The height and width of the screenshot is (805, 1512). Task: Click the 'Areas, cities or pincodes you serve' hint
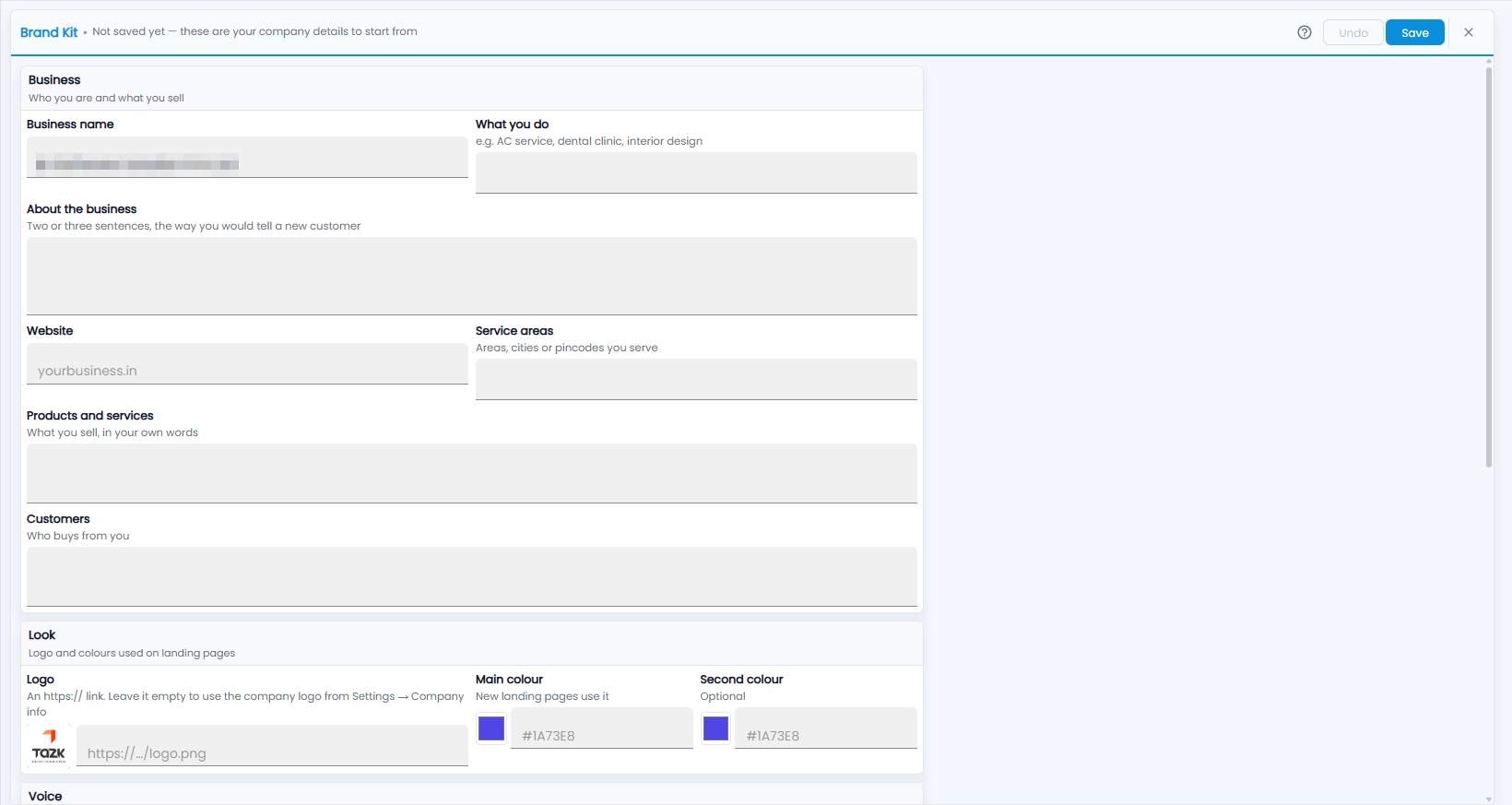point(567,348)
